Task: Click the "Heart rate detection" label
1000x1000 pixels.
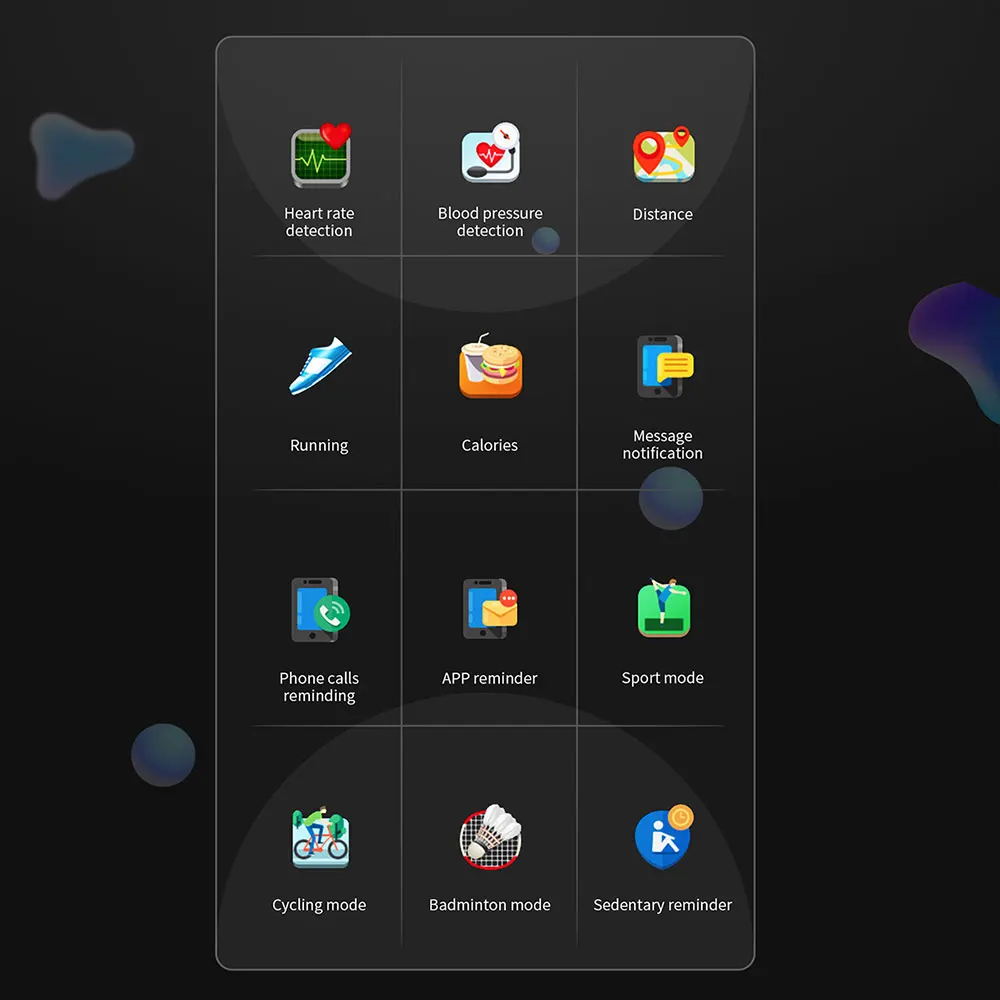Action: (x=319, y=222)
